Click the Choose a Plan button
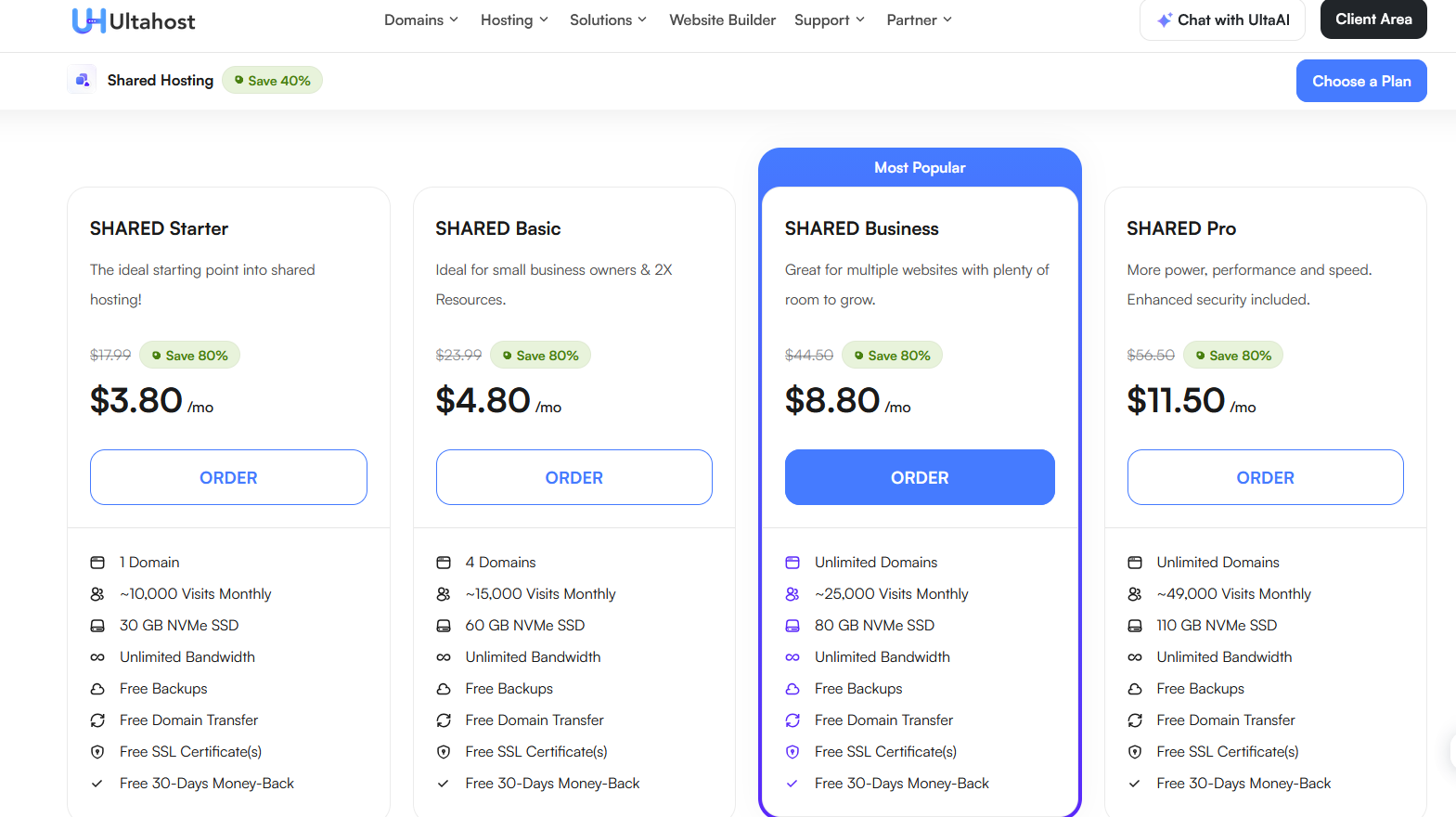Viewport: 1456px width, 817px height. pos(1361,81)
